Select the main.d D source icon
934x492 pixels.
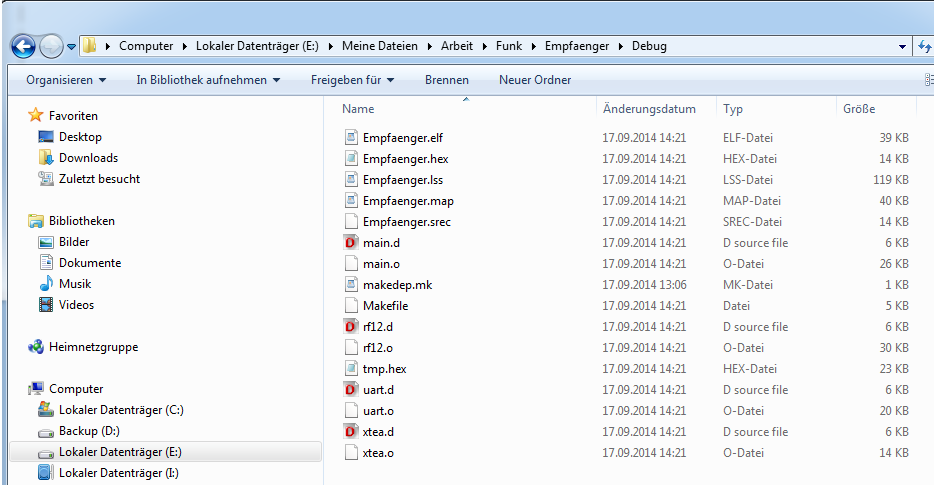pyautogui.click(x=351, y=242)
